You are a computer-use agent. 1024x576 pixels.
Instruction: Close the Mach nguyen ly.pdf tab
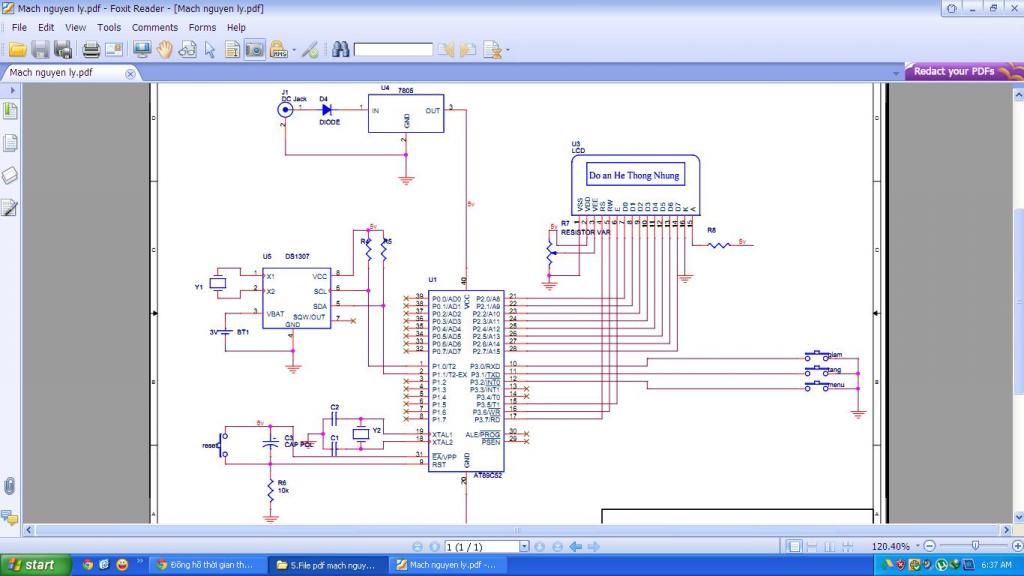click(x=130, y=74)
